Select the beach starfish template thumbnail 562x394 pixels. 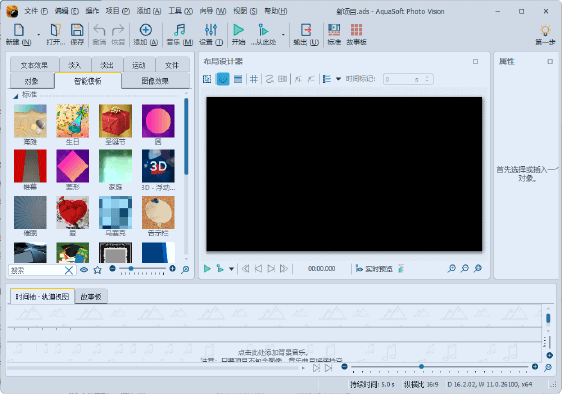click(x=30, y=121)
